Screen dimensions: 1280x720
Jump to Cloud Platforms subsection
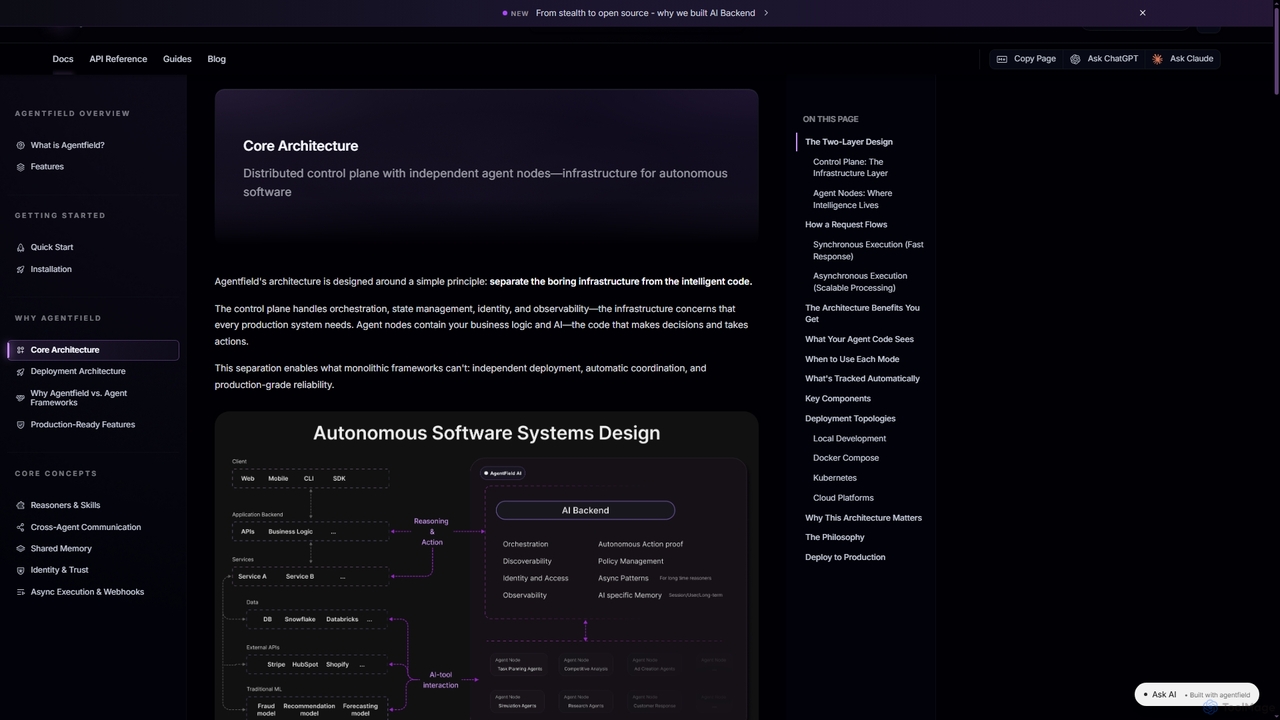pos(843,498)
